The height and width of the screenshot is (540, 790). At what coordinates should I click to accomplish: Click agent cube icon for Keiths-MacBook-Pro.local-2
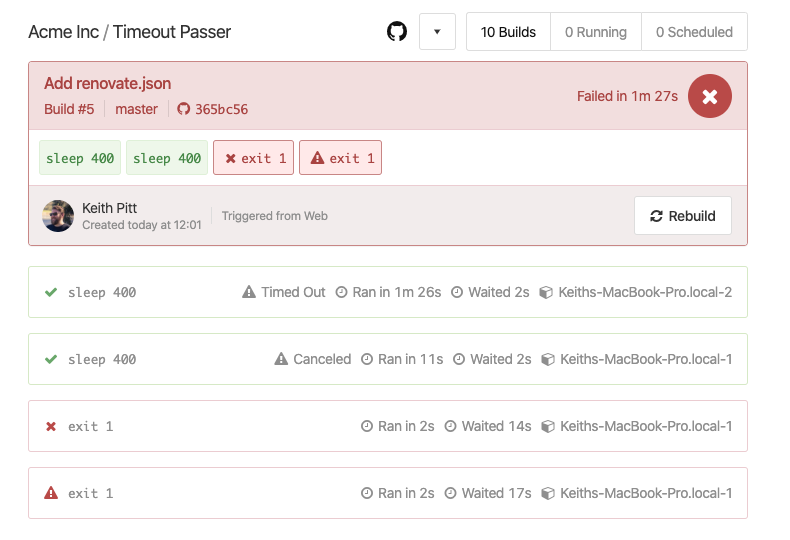(x=546, y=292)
